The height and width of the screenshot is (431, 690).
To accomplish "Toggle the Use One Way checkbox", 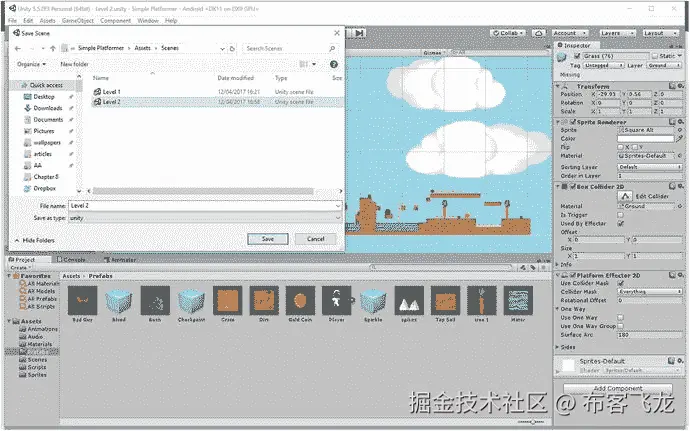I will [620, 317].
